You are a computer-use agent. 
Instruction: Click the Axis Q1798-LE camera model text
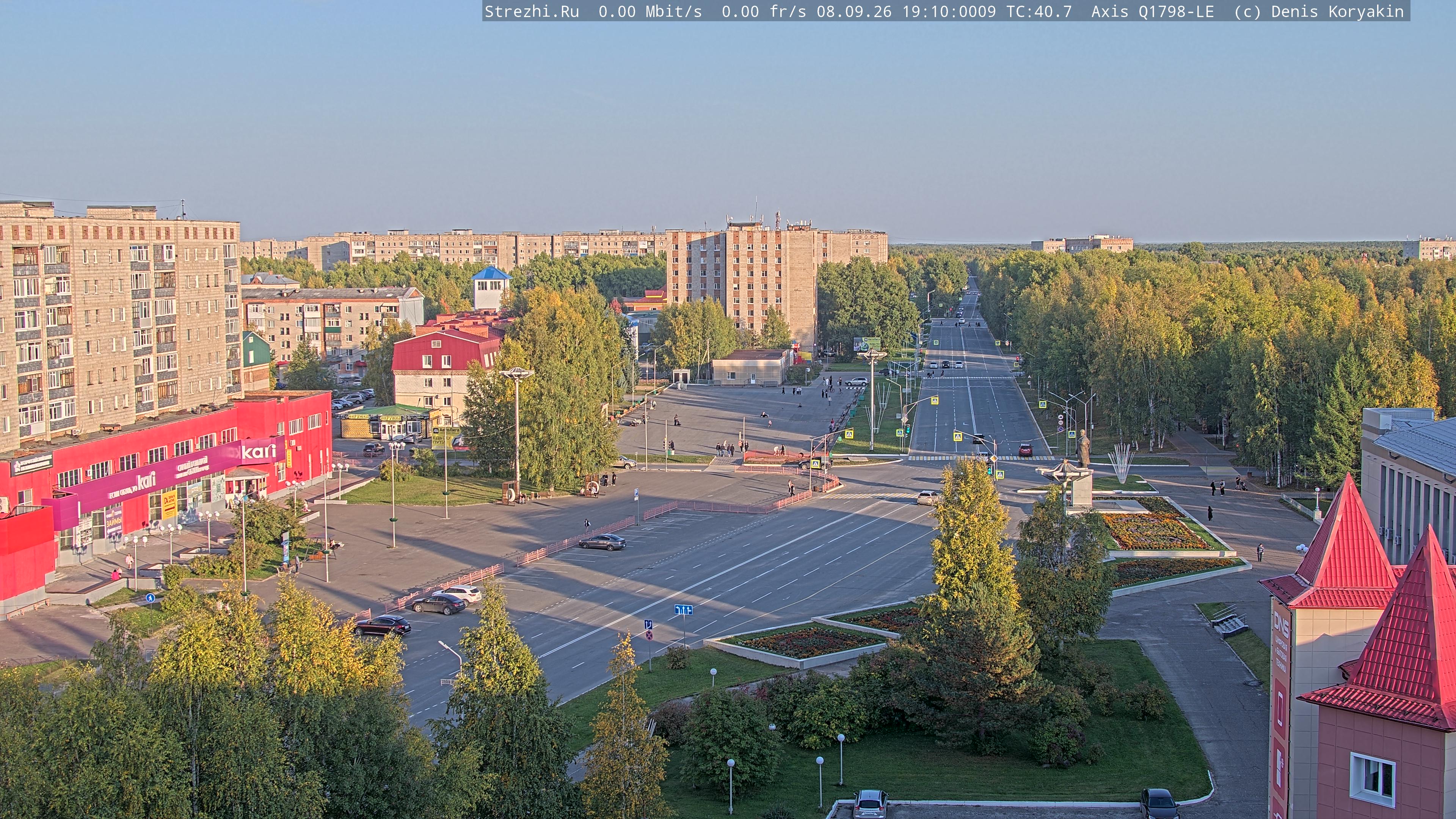(1153, 11)
